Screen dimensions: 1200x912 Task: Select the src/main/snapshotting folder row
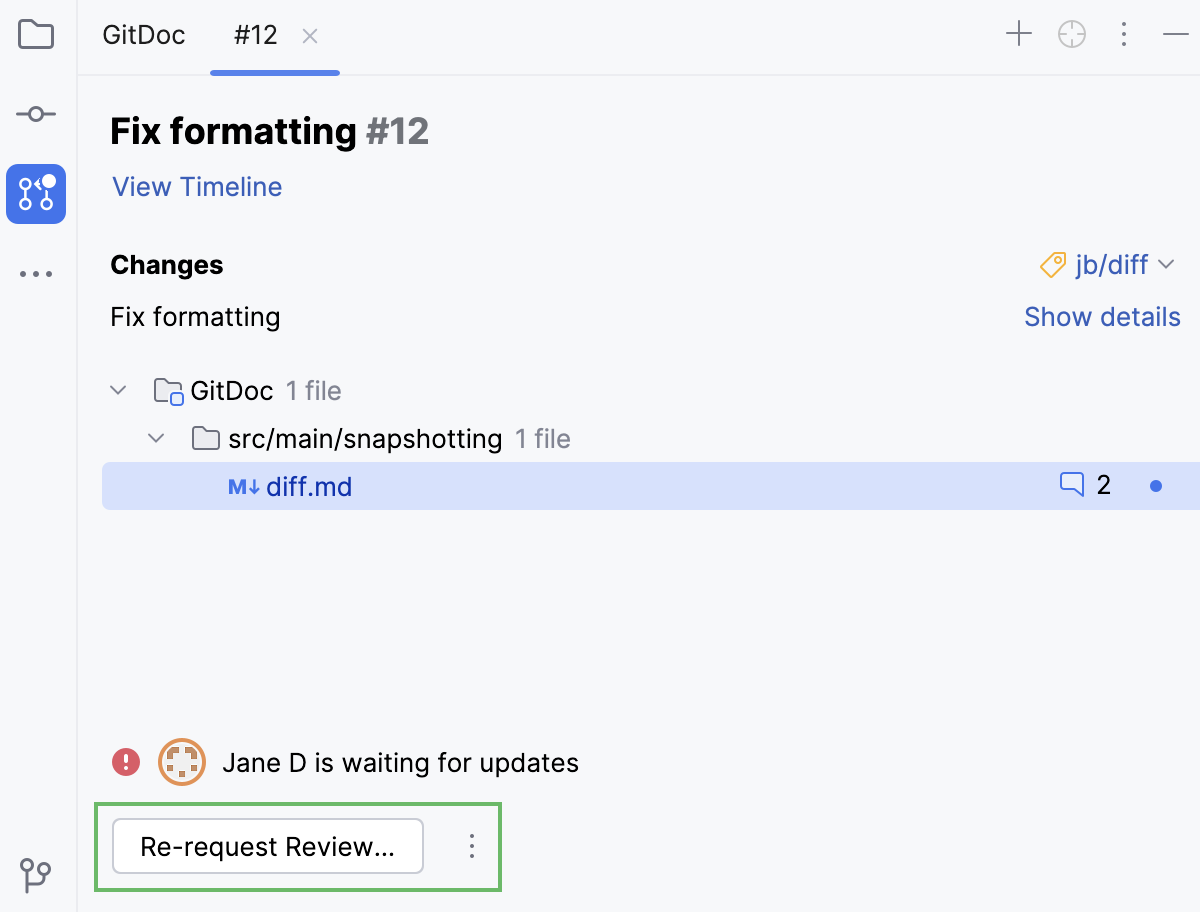pyautogui.click(x=650, y=438)
